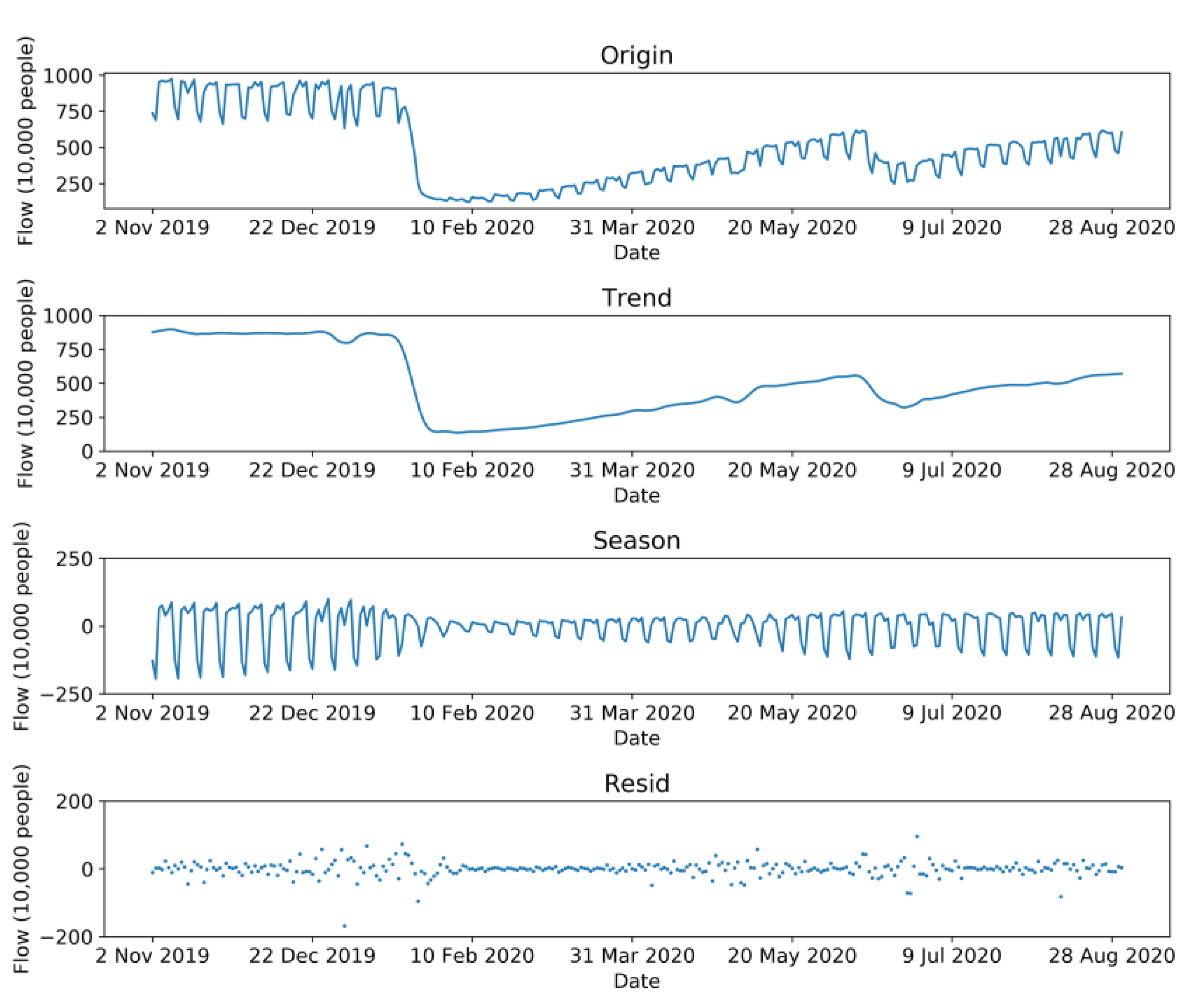The image size is (1190, 1008).
Task: Click '20 May 2020' label under Season plot
Action: click(x=792, y=713)
